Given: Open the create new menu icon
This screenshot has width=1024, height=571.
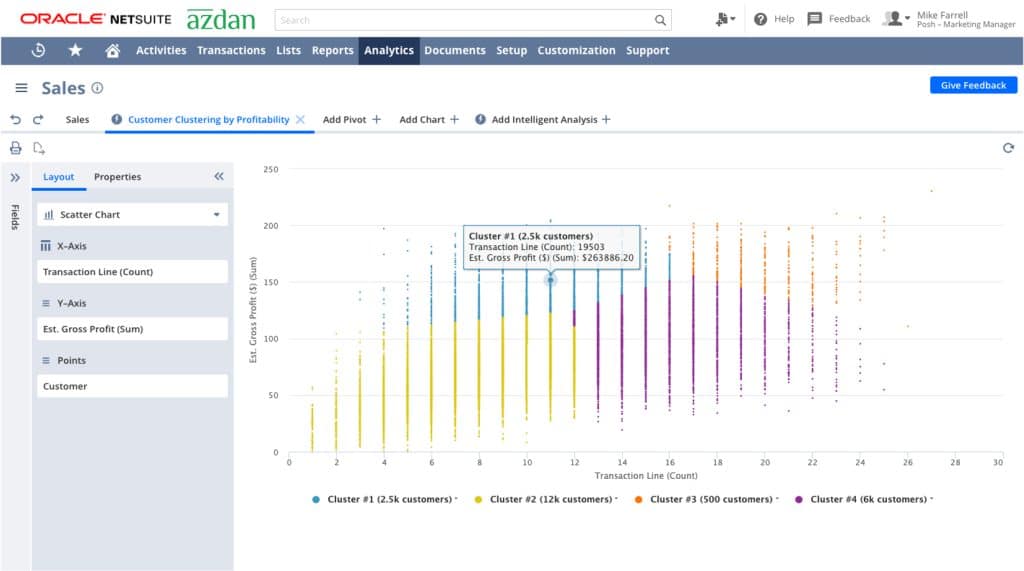Looking at the screenshot, I should 725,19.
